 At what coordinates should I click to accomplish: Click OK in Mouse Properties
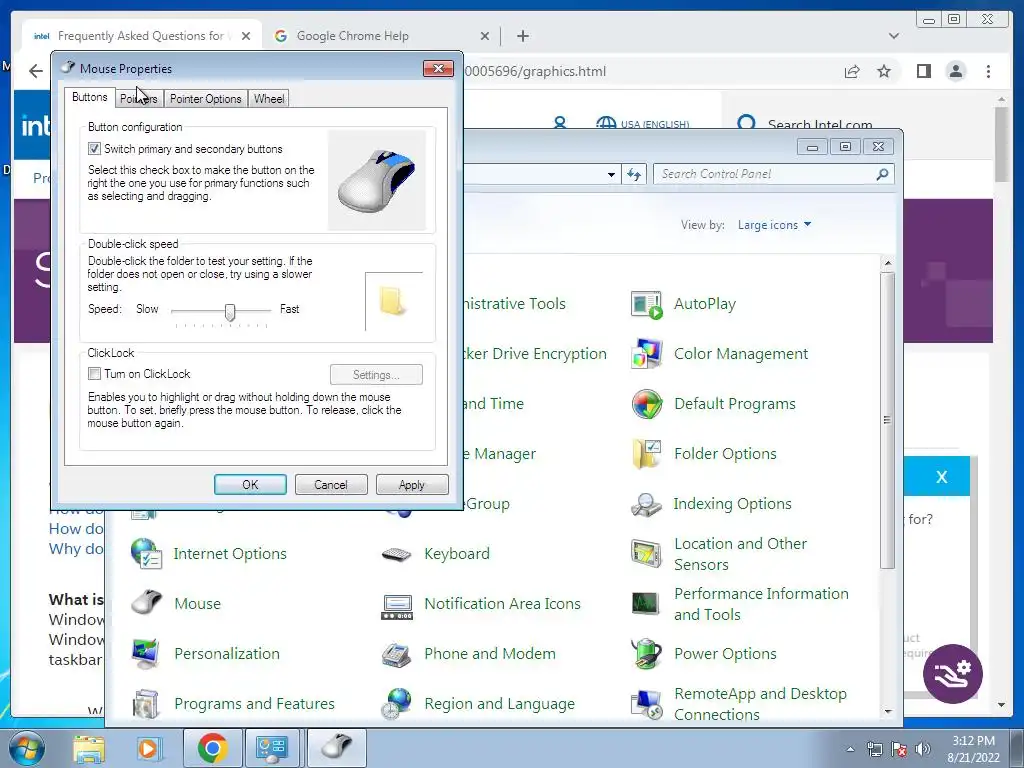pos(250,485)
